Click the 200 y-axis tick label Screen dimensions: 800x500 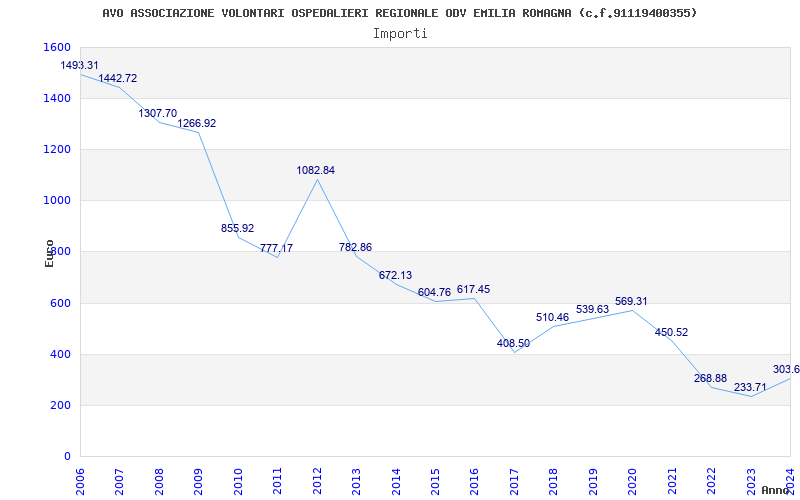[x=60, y=405]
